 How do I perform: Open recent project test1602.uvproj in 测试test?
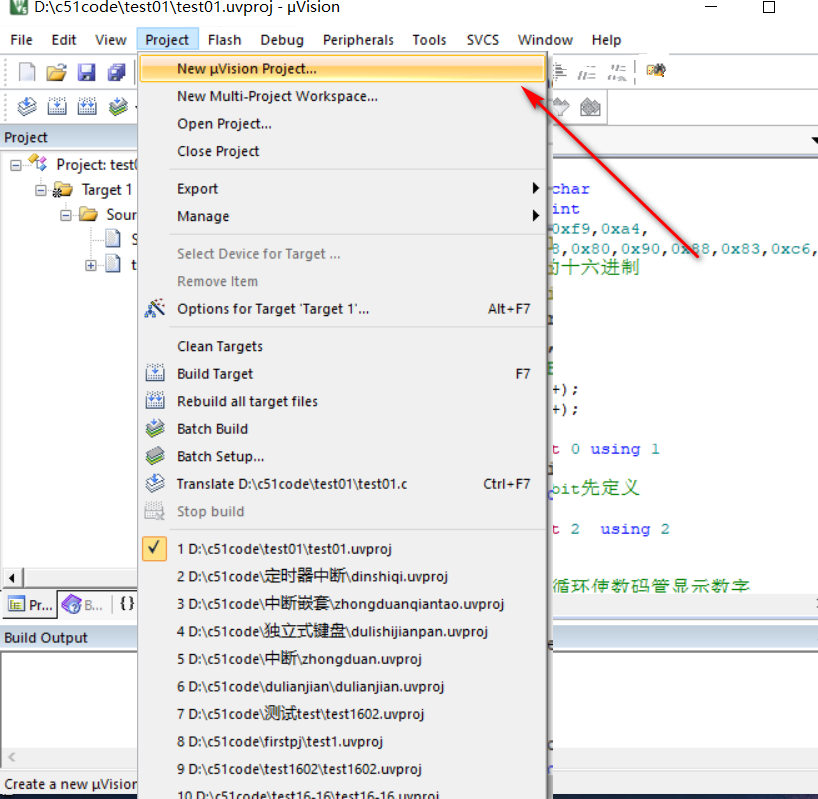(342, 714)
